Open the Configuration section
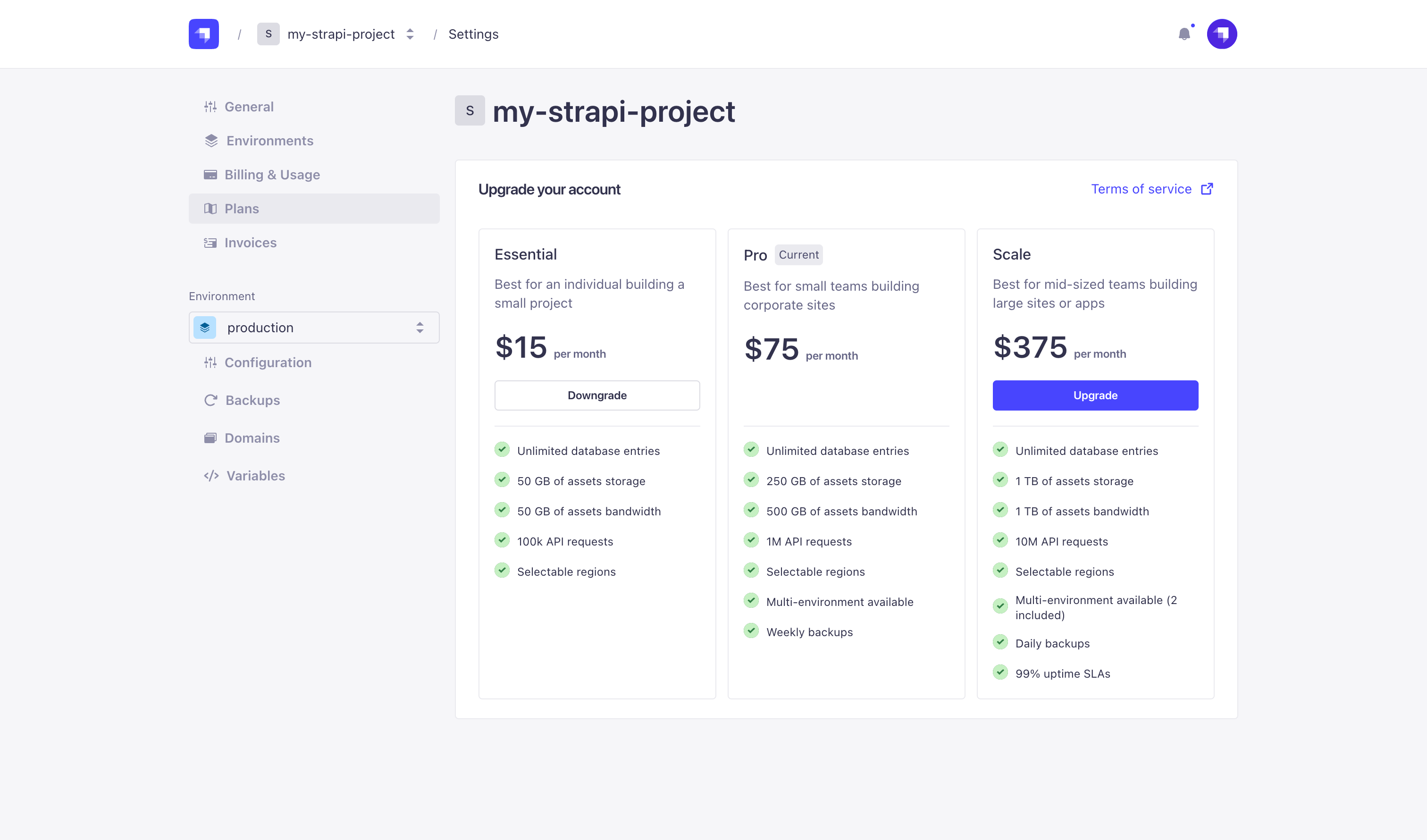This screenshot has height=840, width=1427. pyautogui.click(x=268, y=362)
